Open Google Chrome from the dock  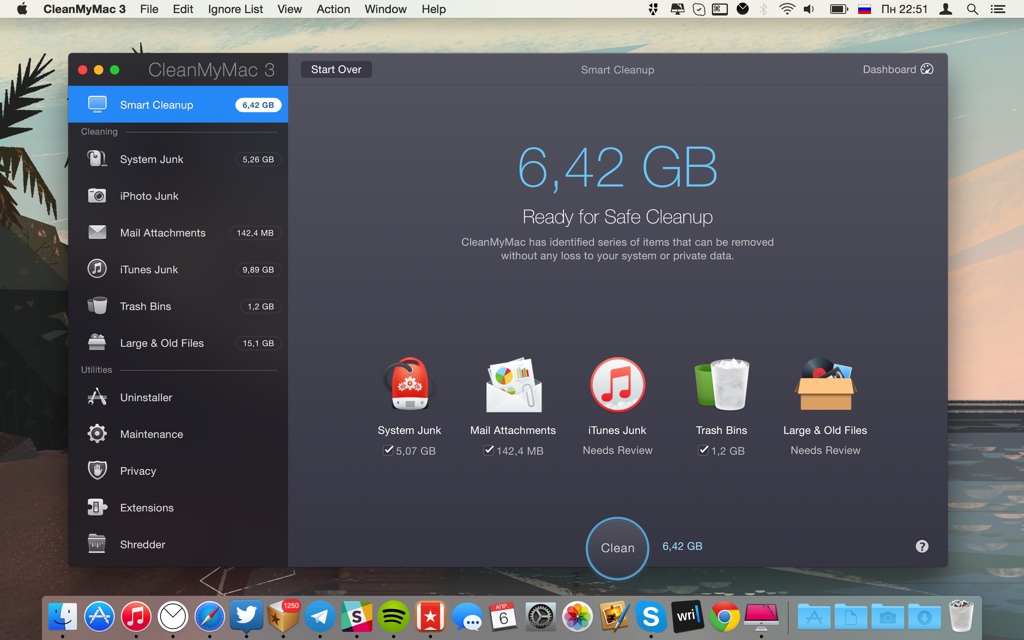tap(725, 616)
